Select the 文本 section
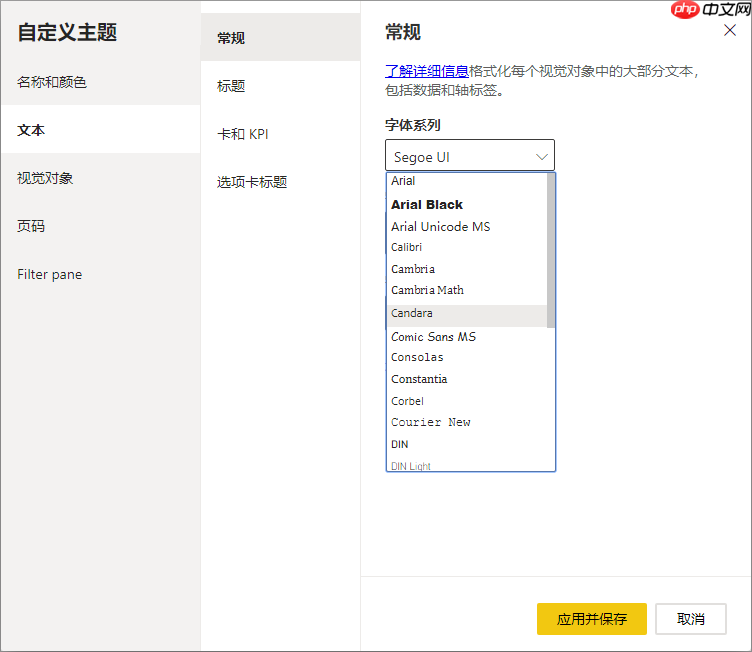The height and width of the screenshot is (652, 752). coord(100,130)
